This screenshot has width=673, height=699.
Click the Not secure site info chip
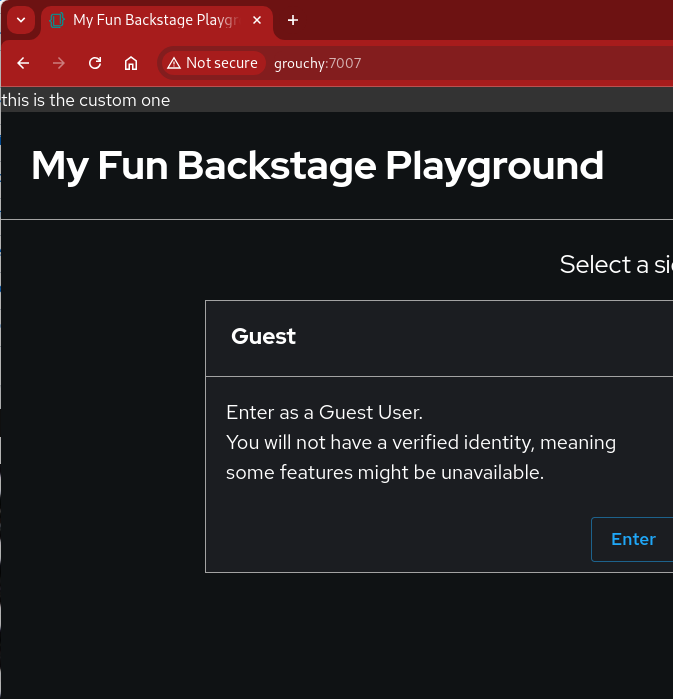point(212,63)
